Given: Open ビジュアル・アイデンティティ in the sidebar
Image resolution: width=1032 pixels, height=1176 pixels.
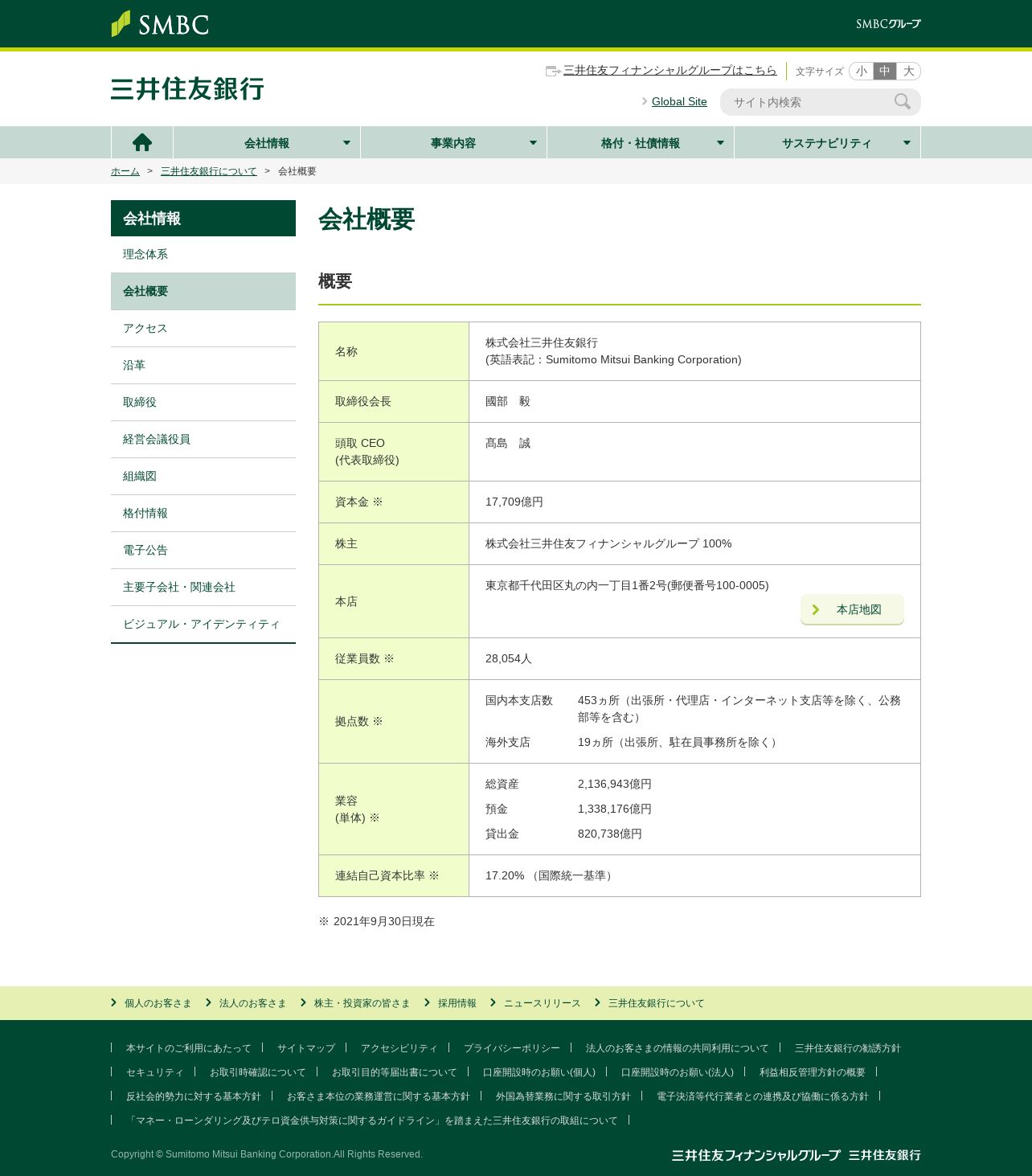Looking at the screenshot, I should coord(203,624).
